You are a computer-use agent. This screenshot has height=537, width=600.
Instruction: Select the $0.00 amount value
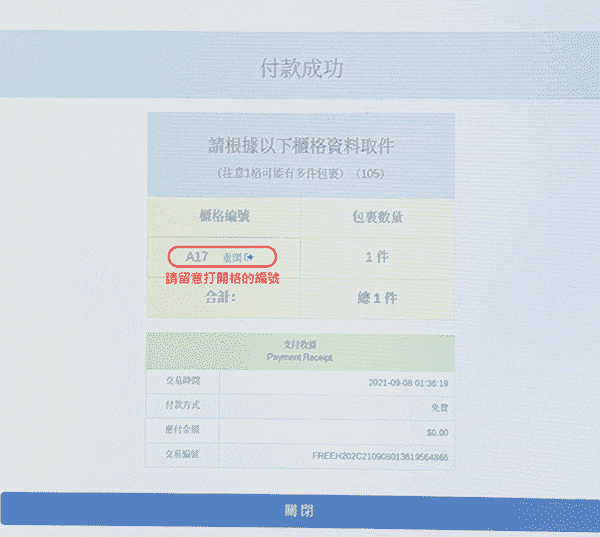click(x=437, y=433)
